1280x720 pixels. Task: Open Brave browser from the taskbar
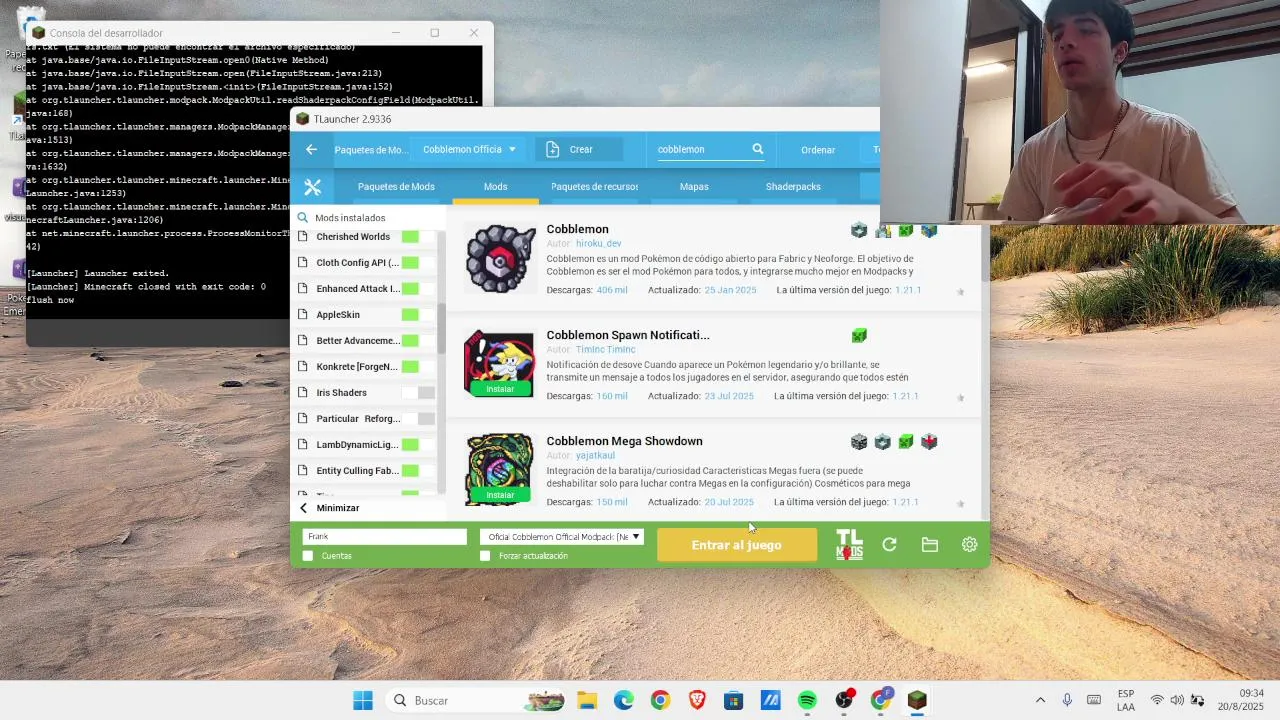[x=697, y=701]
